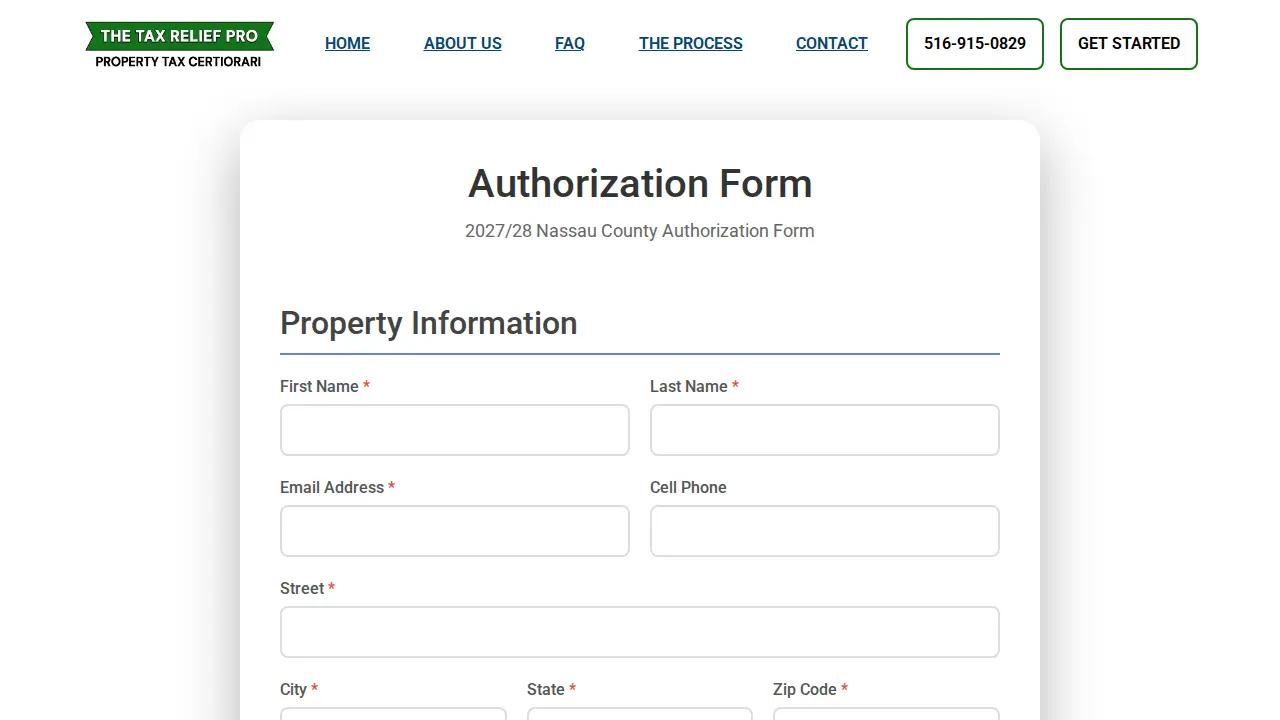This screenshot has height=720, width=1280.
Task: Focus the First Name input field
Action: [455, 430]
